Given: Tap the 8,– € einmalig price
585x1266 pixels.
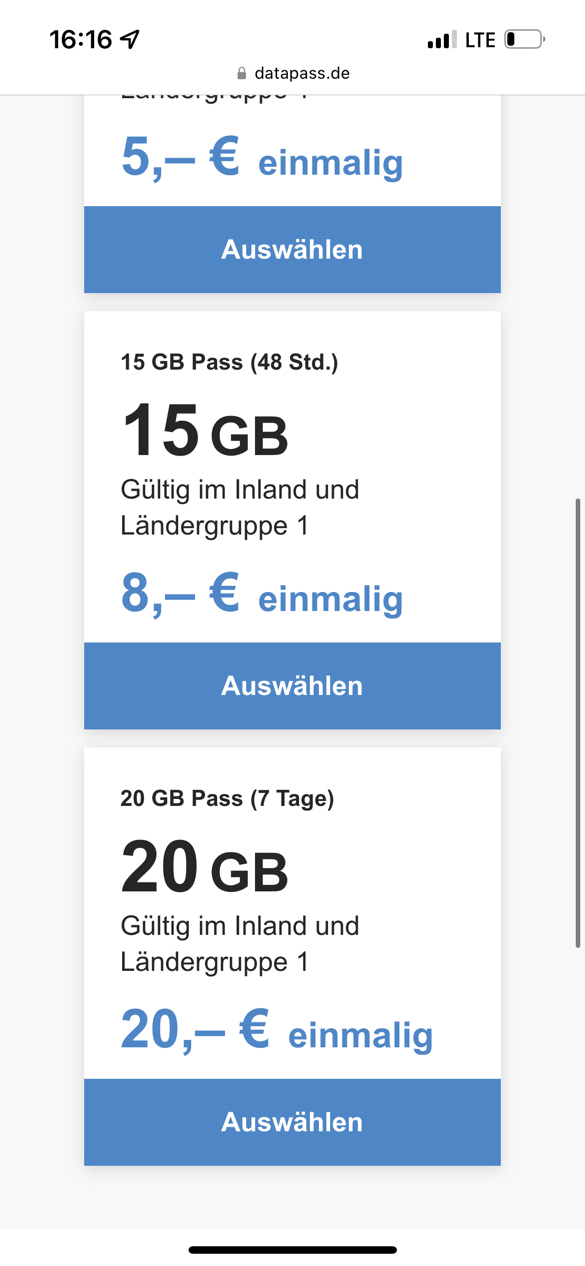Looking at the screenshot, I should (x=262, y=595).
